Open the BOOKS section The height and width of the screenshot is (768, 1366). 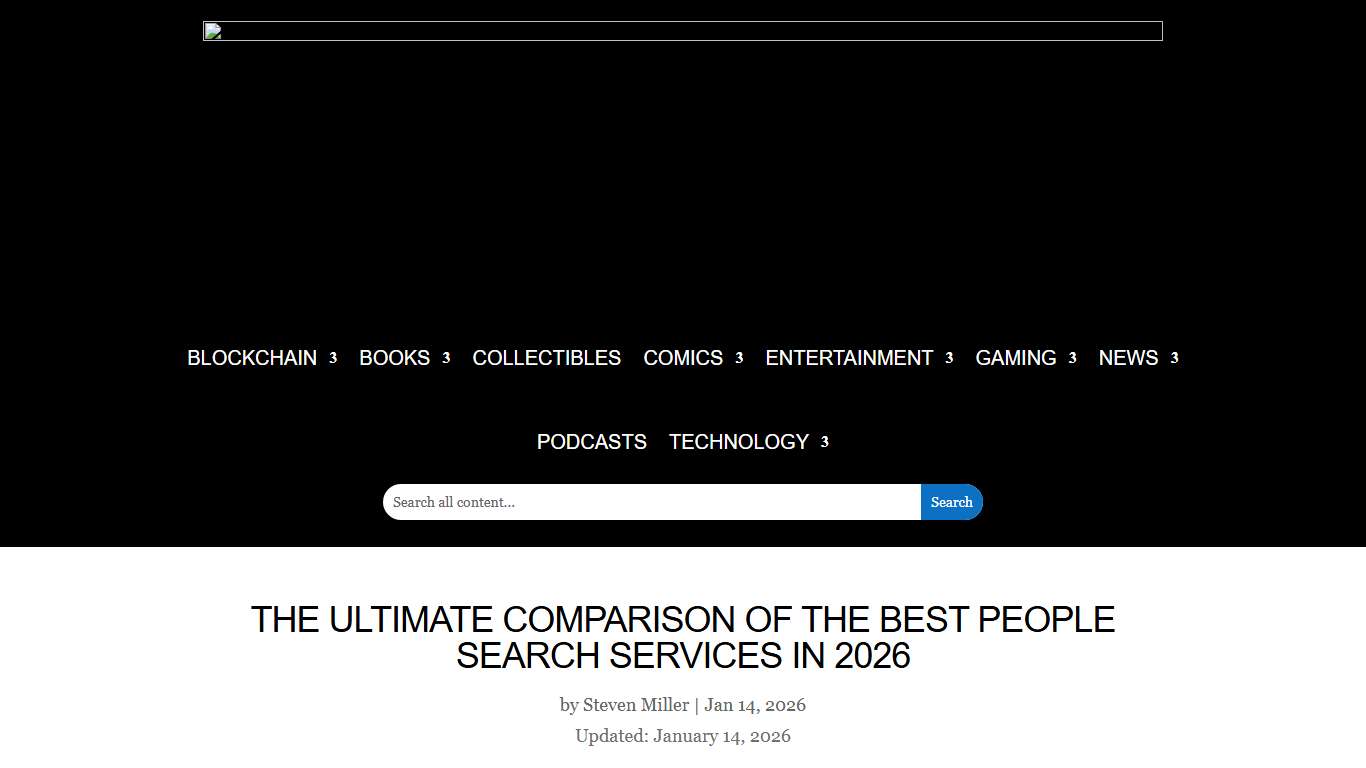(395, 358)
